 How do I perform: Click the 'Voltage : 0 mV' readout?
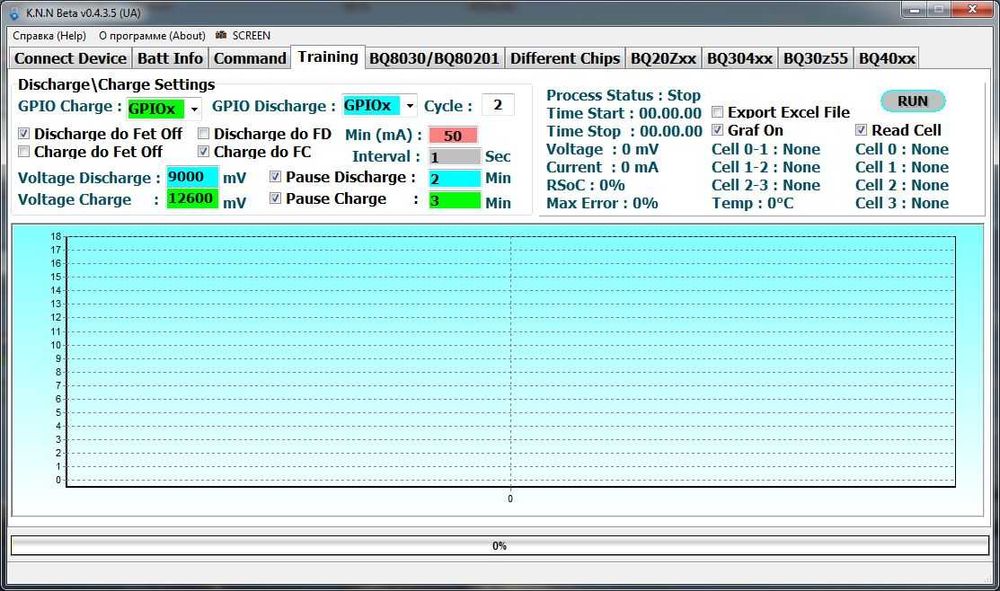click(x=602, y=149)
